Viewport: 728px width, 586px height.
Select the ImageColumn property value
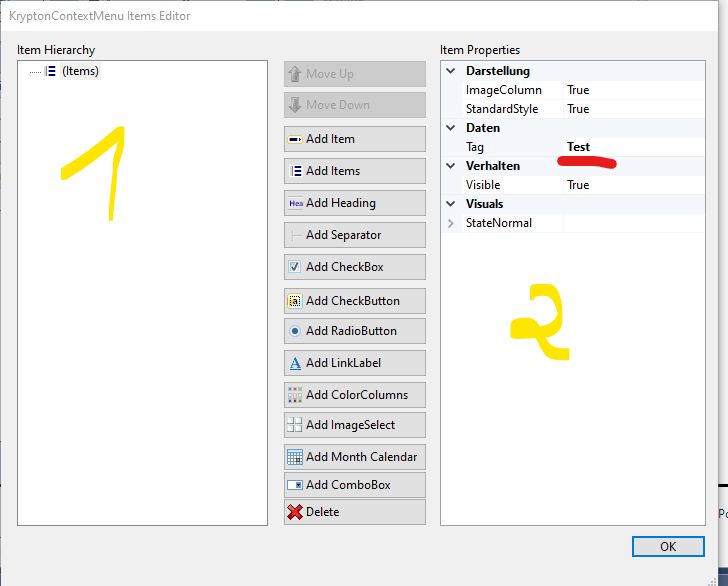[634, 90]
